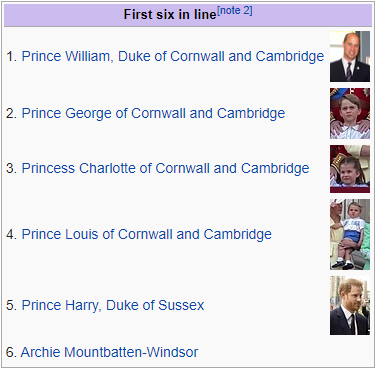Image resolution: width=381 pixels, height=369 pixels.
Task: Open the Prince Louis photo thumbnail
Action: point(350,234)
